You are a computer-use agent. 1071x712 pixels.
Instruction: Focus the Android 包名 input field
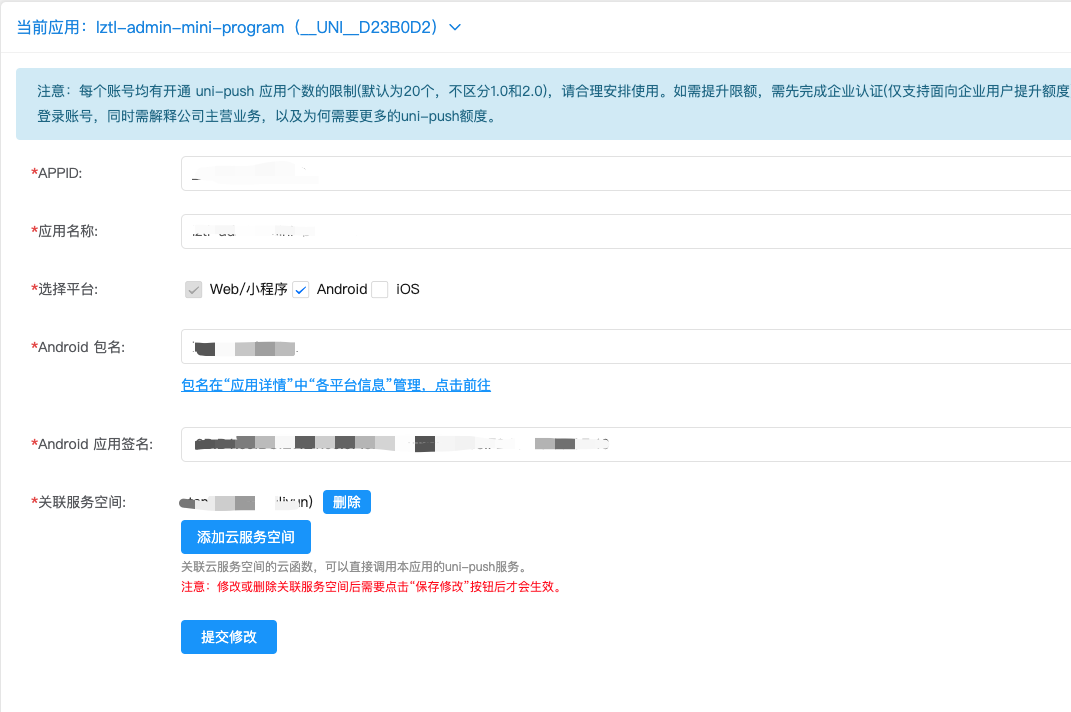click(626, 346)
